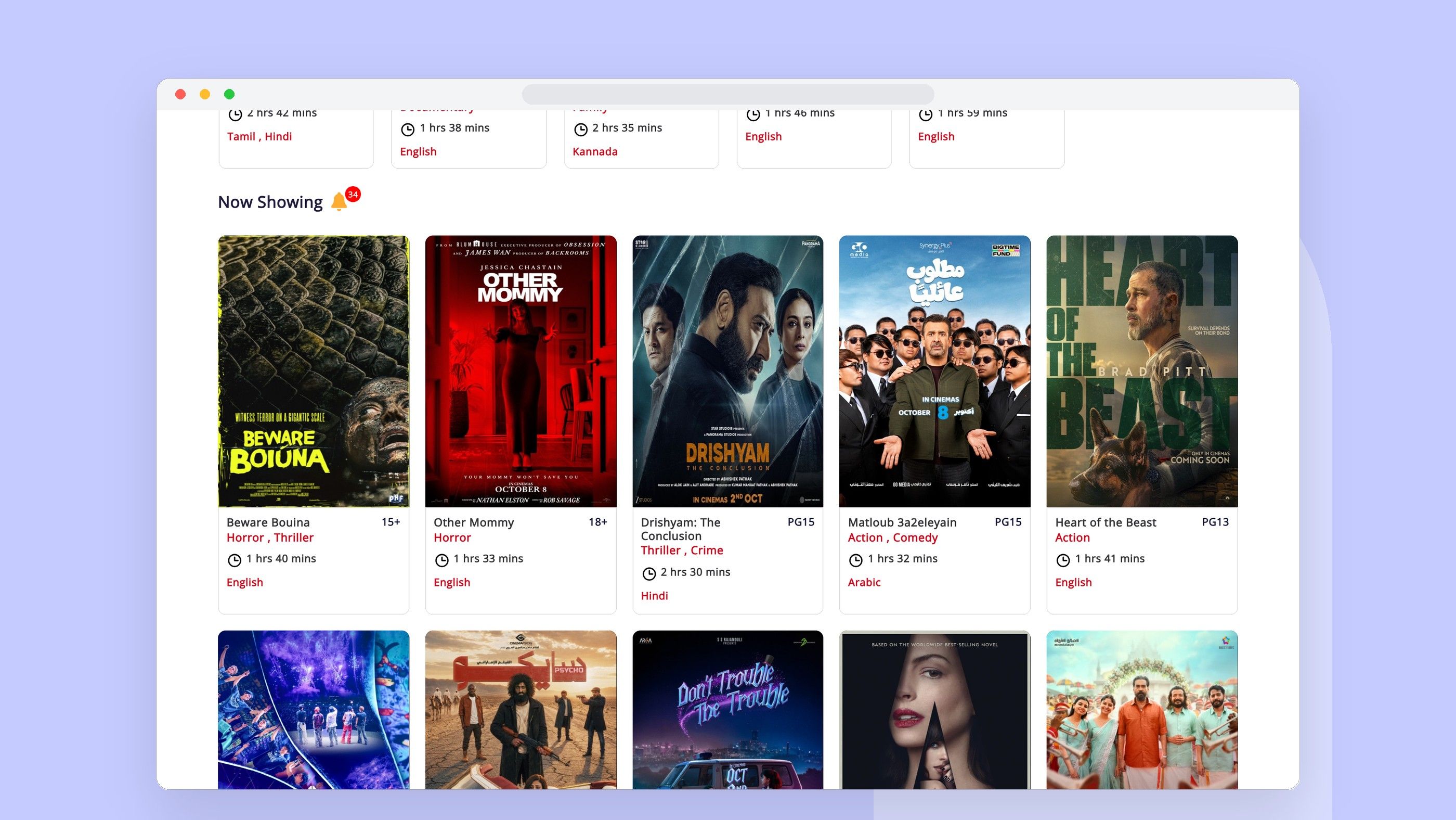Click the Heart of the Beast title
Screen dimensions: 1456x820
point(1106,522)
